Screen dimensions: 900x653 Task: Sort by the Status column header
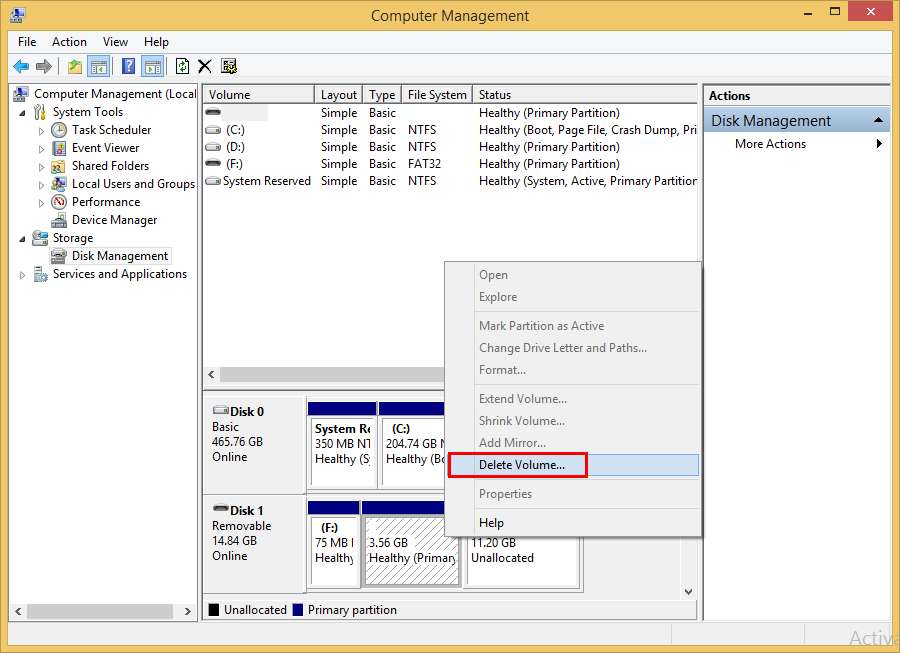coord(585,95)
